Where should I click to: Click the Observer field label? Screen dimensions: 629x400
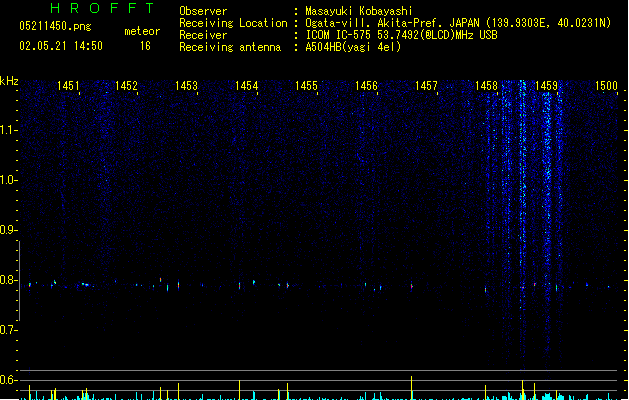click(x=203, y=11)
